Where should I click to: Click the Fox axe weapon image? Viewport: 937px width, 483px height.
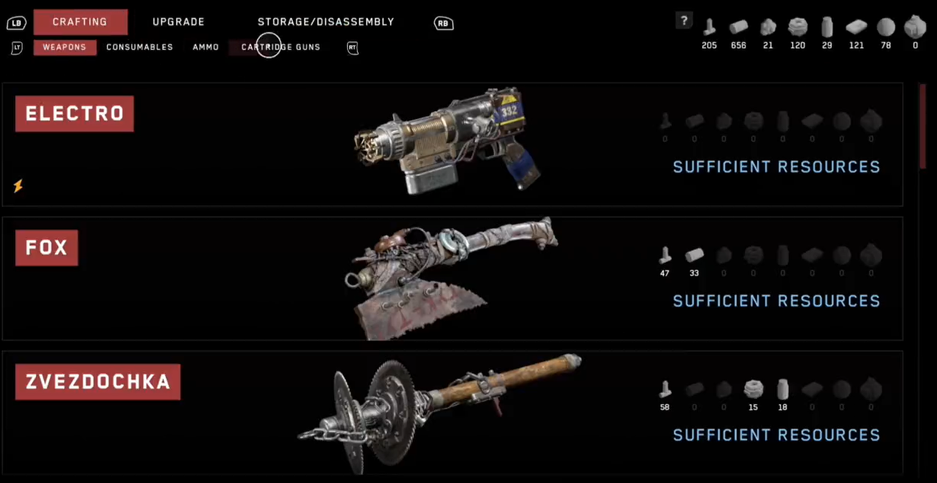450,278
